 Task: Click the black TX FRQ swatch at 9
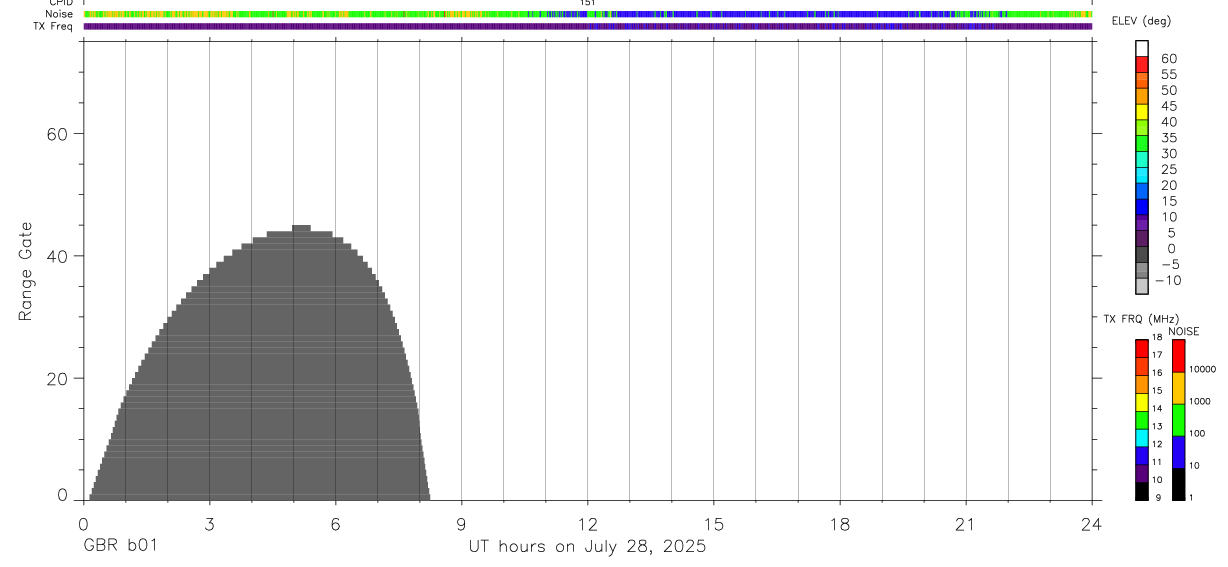tap(1141, 491)
